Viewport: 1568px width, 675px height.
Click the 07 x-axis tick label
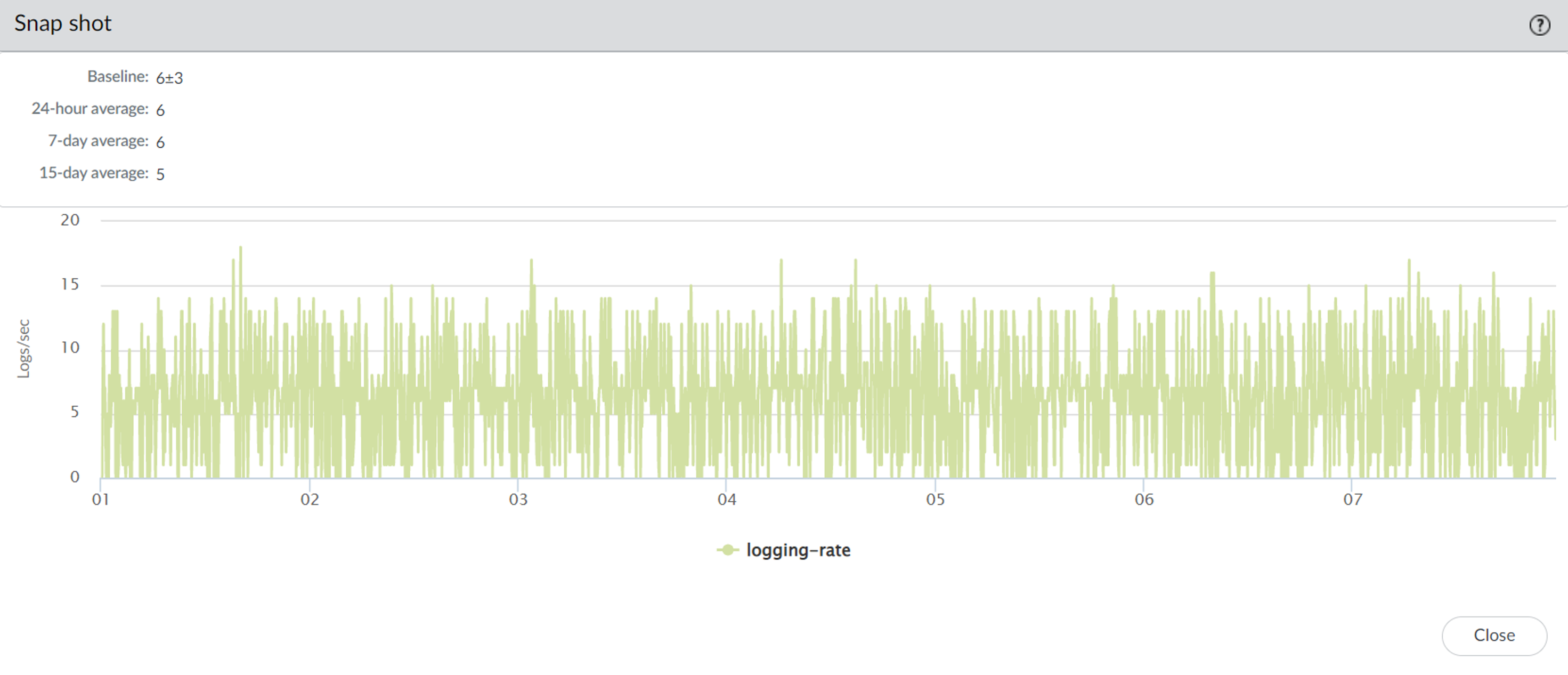pyautogui.click(x=1353, y=500)
